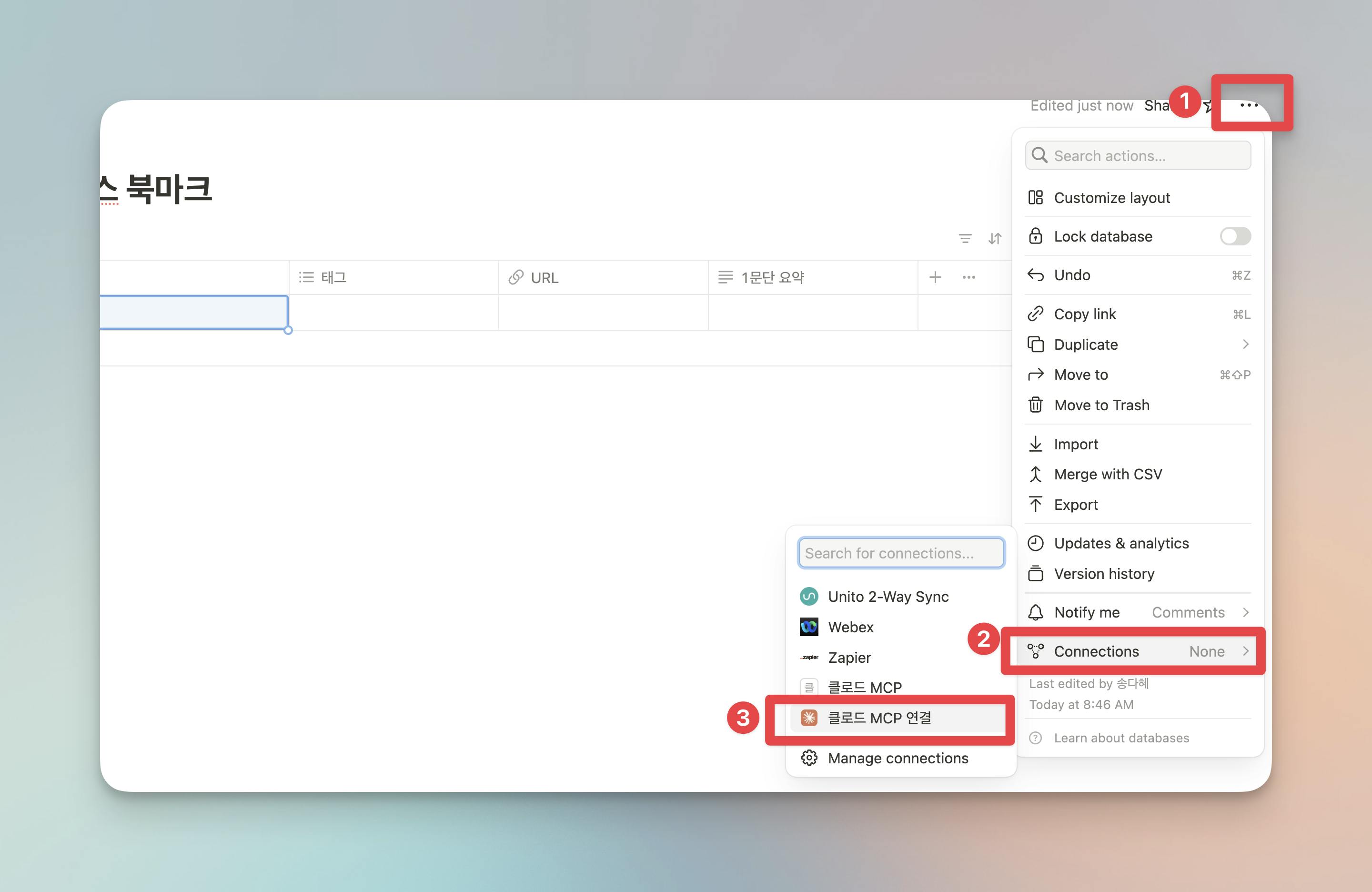Toggle the Lock database switch
Screen dimensions: 1372x892
1235,236
